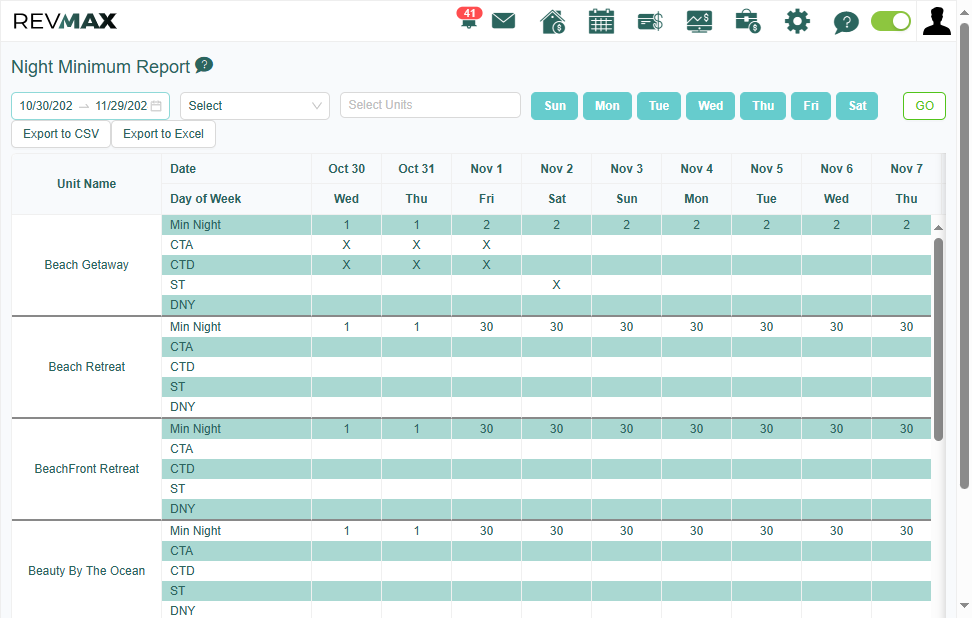Open the notifications bell with 41 badge
This screenshot has height=618, width=972.
pos(469,19)
